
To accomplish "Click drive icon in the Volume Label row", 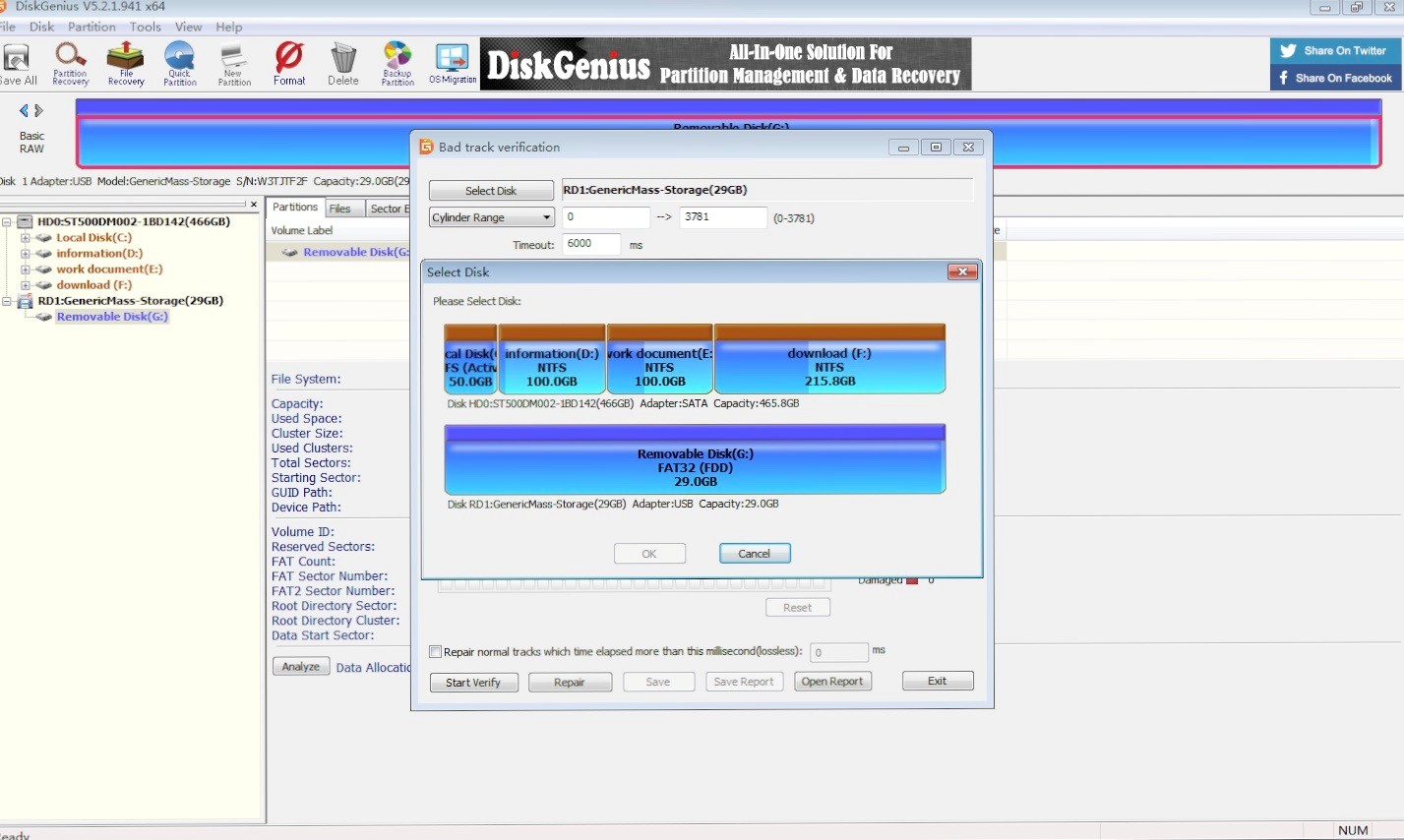I will 290,253.
